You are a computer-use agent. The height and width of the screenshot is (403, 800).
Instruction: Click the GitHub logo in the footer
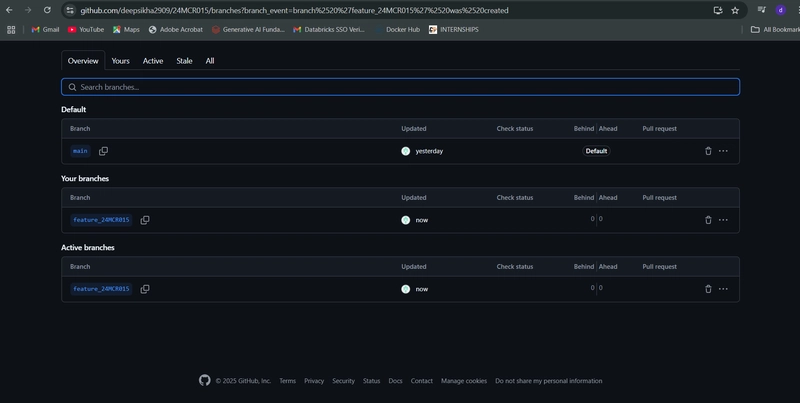tap(205, 381)
